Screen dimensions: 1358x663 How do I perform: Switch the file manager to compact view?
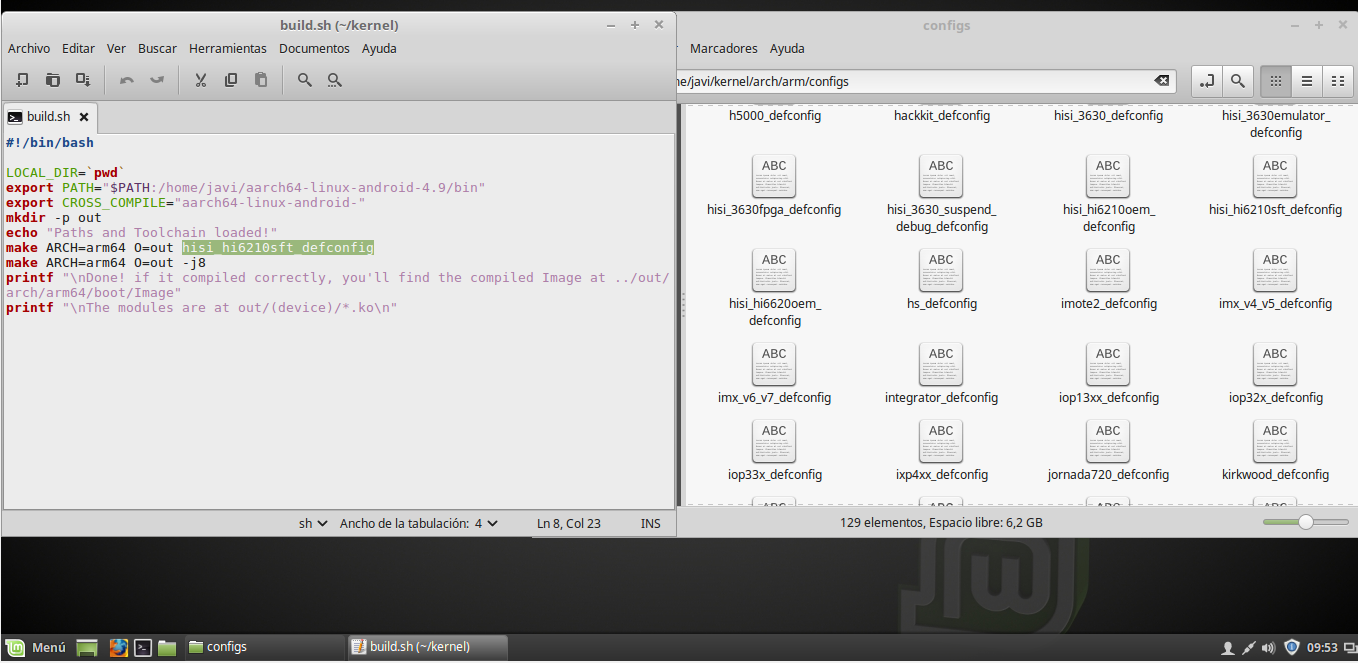coord(1337,81)
